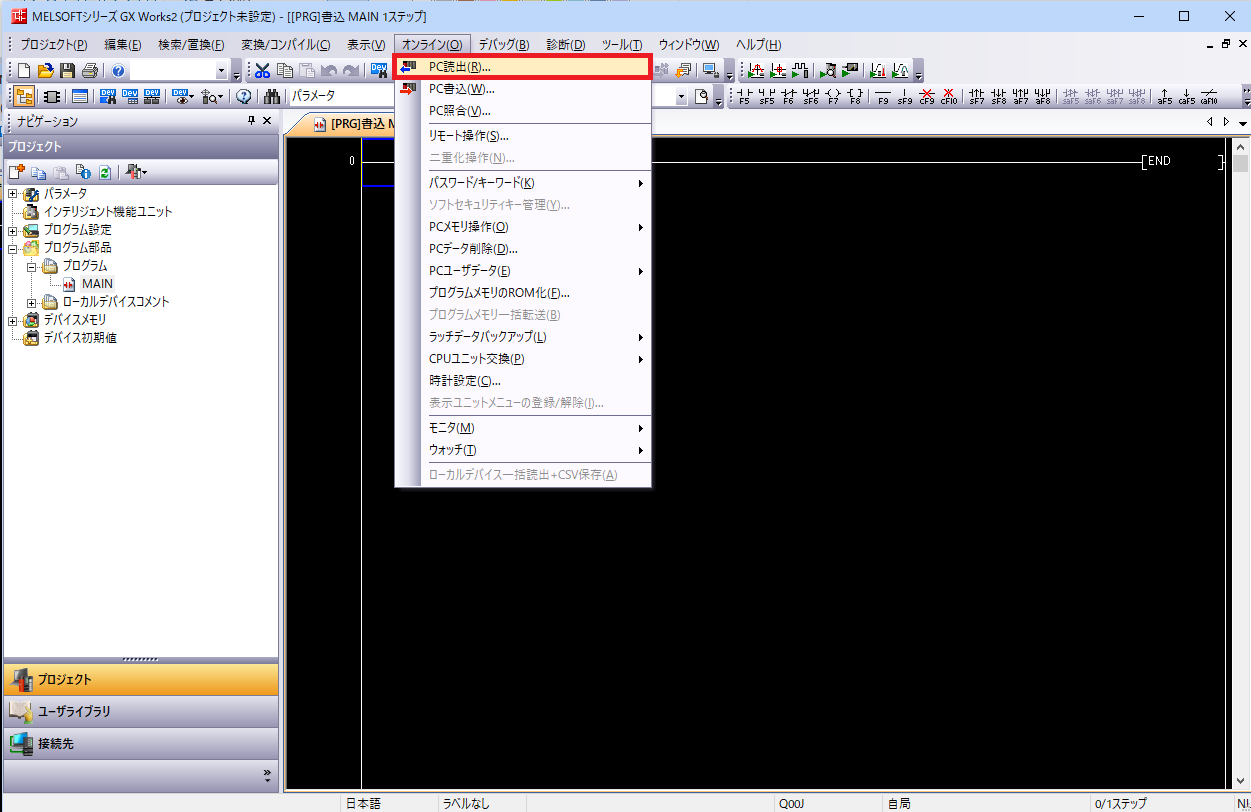
Task: Switch to the プロジェクト navigation pane button
Action: point(140,680)
